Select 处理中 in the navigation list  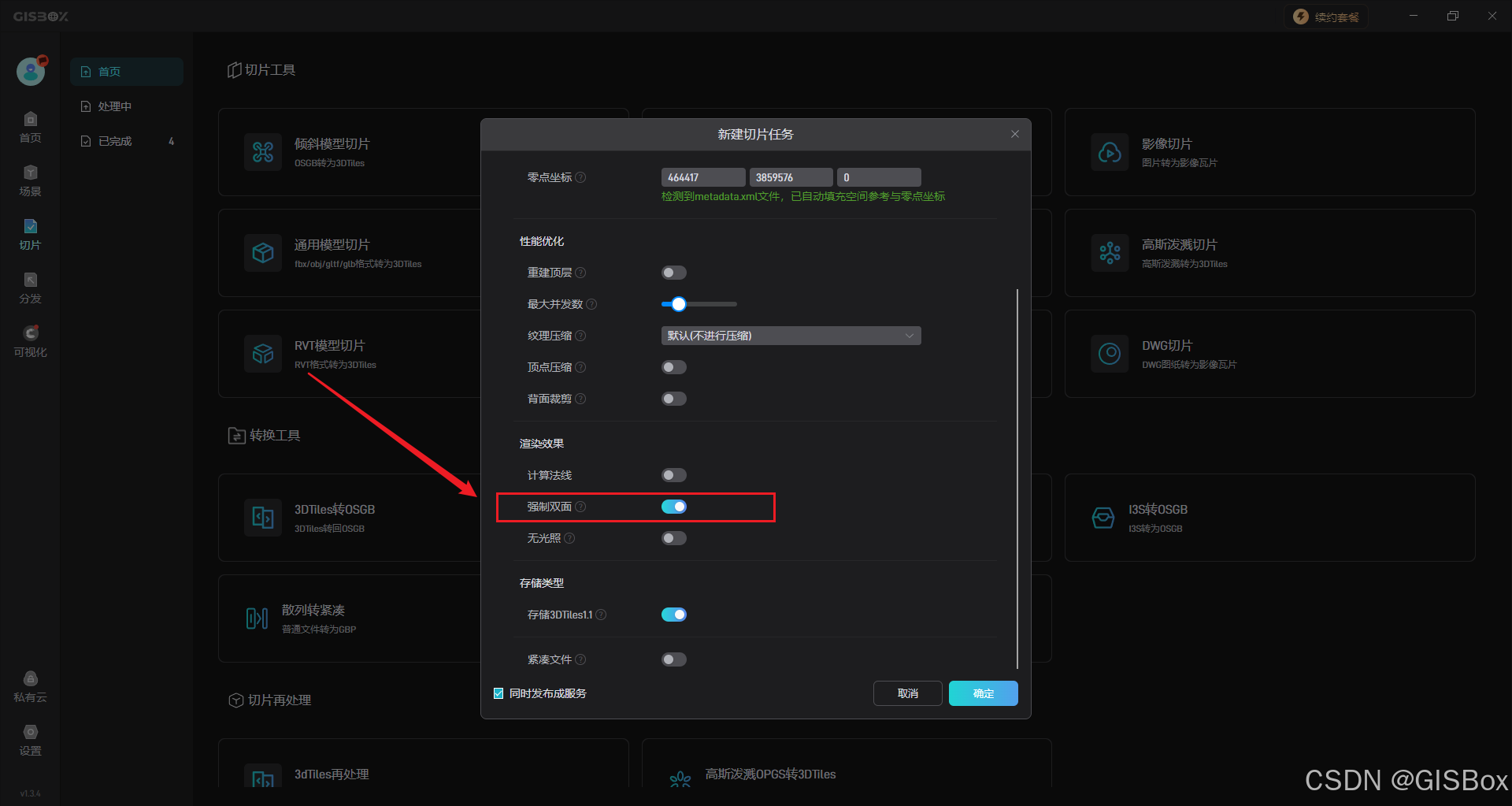(x=127, y=106)
